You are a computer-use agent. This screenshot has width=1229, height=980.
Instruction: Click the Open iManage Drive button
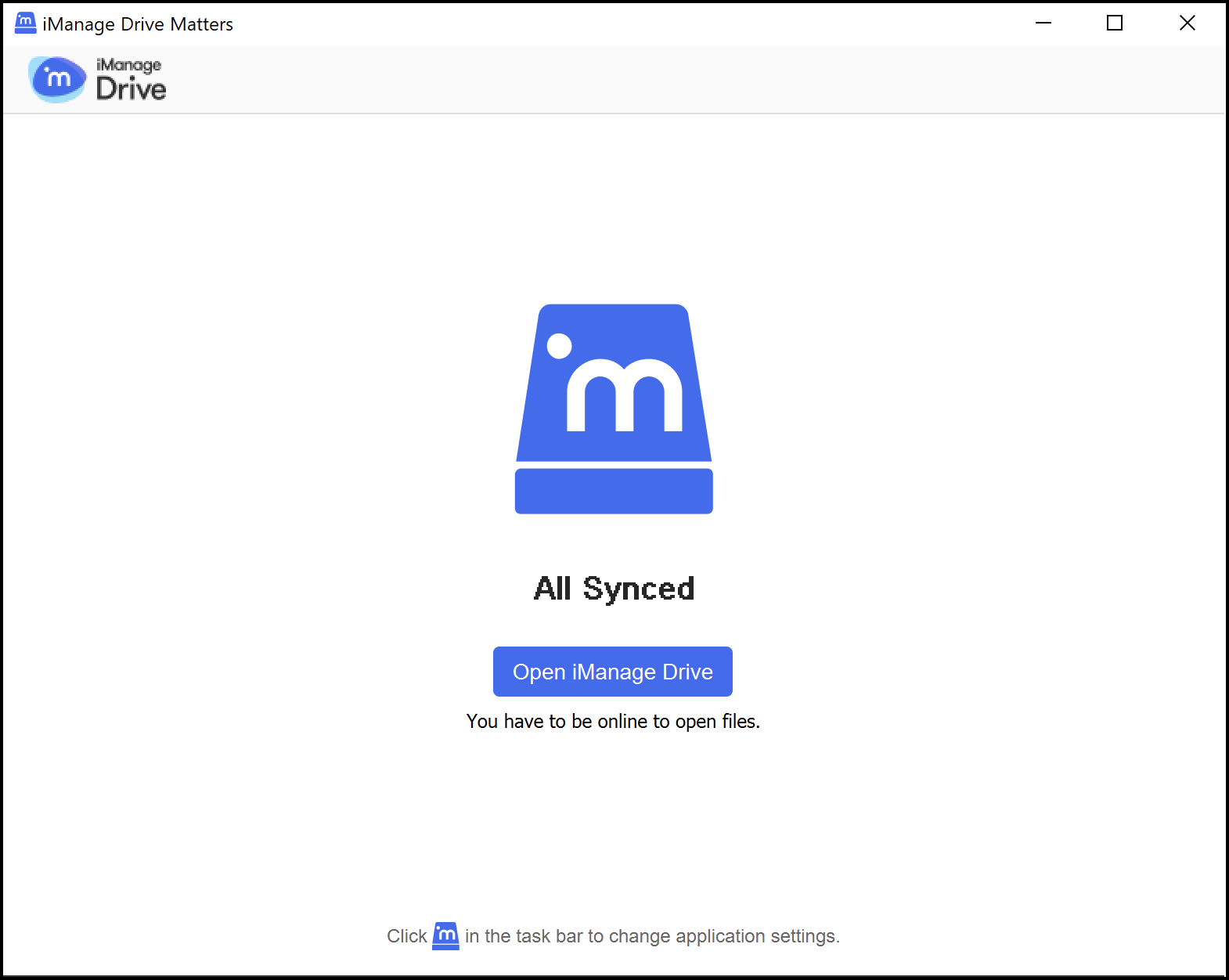[612, 672]
